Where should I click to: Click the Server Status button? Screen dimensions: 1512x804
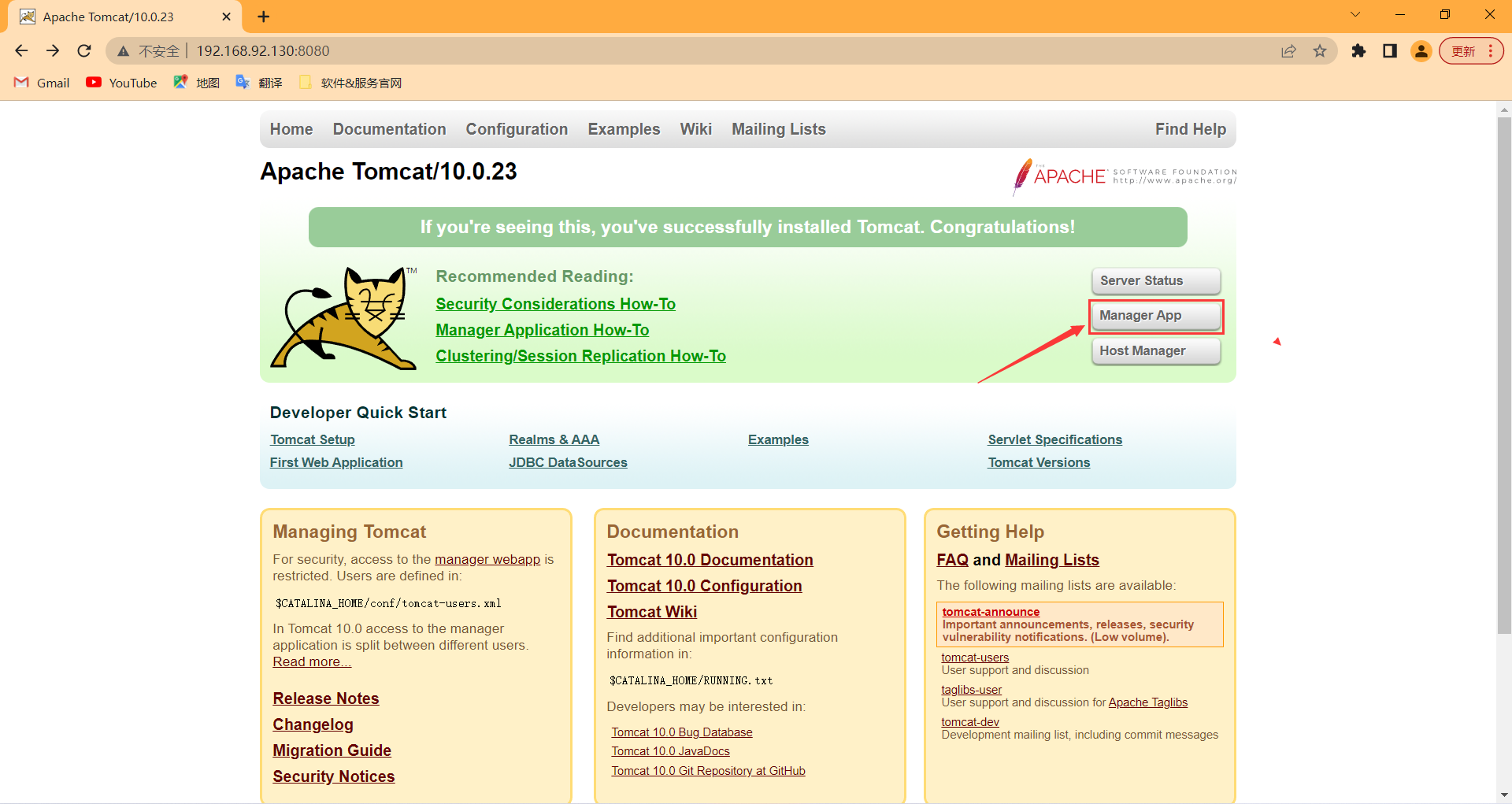pyautogui.click(x=1156, y=280)
